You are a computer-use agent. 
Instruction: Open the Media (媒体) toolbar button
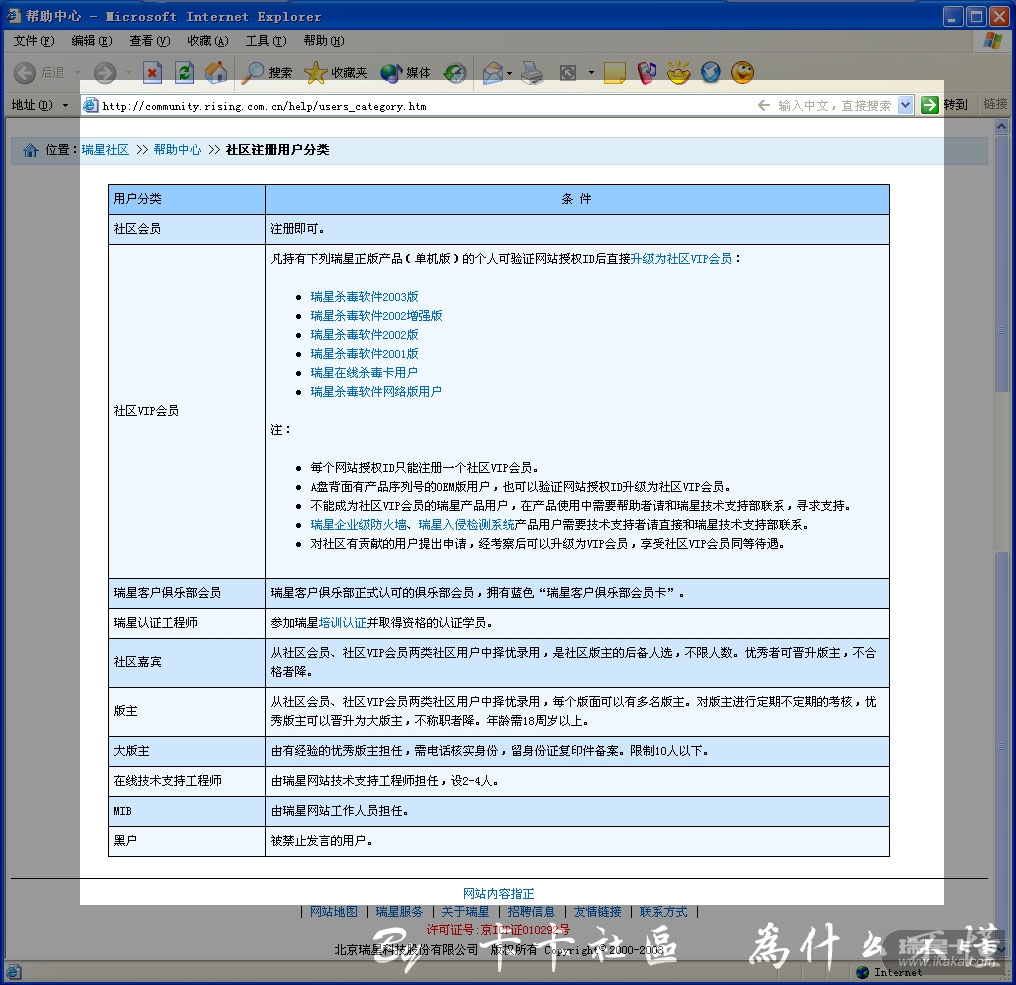point(405,72)
